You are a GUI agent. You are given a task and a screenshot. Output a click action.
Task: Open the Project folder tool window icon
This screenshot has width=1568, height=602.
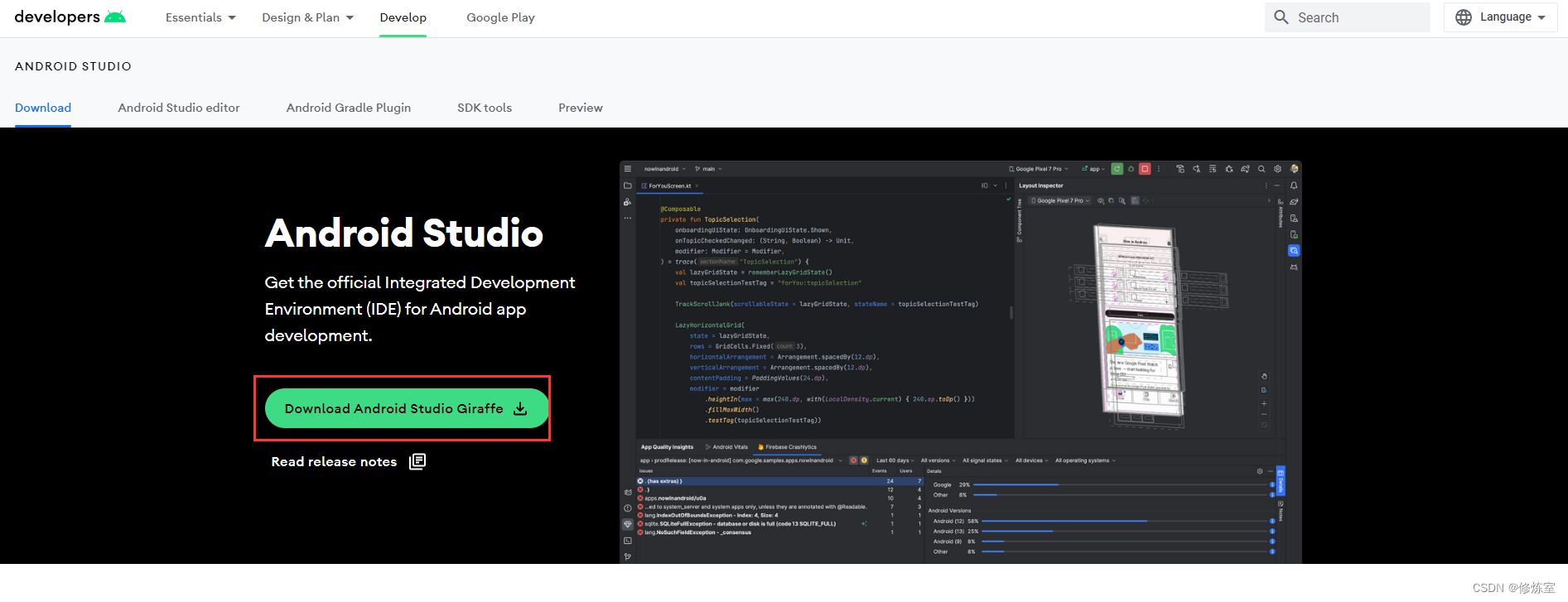[628, 185]
